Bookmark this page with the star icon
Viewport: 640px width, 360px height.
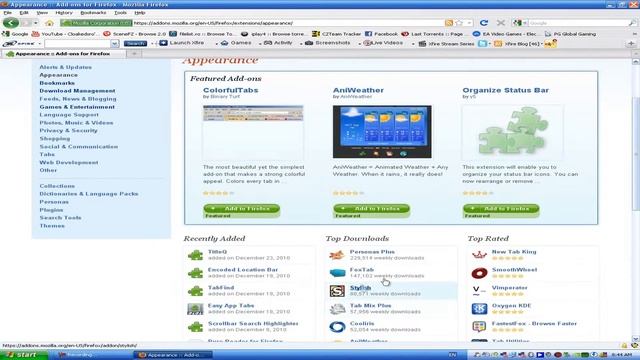(x=459, y=23)
